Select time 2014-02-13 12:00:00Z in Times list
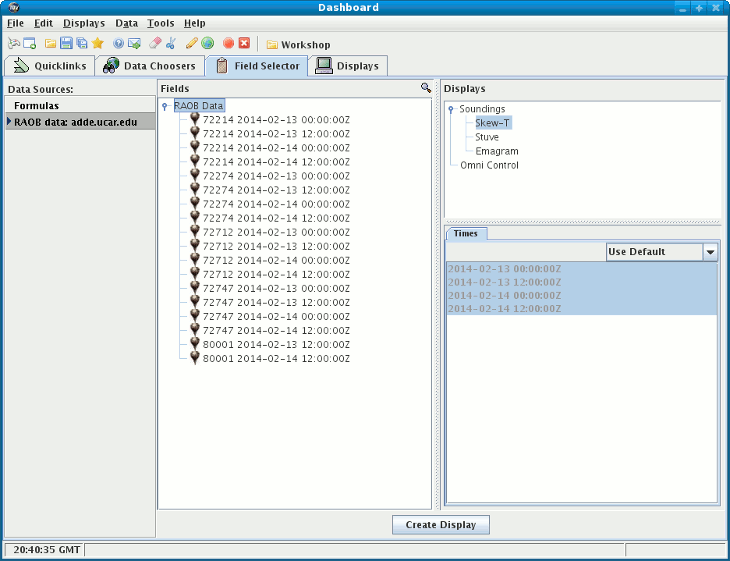The width and height of the screenshot is (730, 561). point(504,282)
